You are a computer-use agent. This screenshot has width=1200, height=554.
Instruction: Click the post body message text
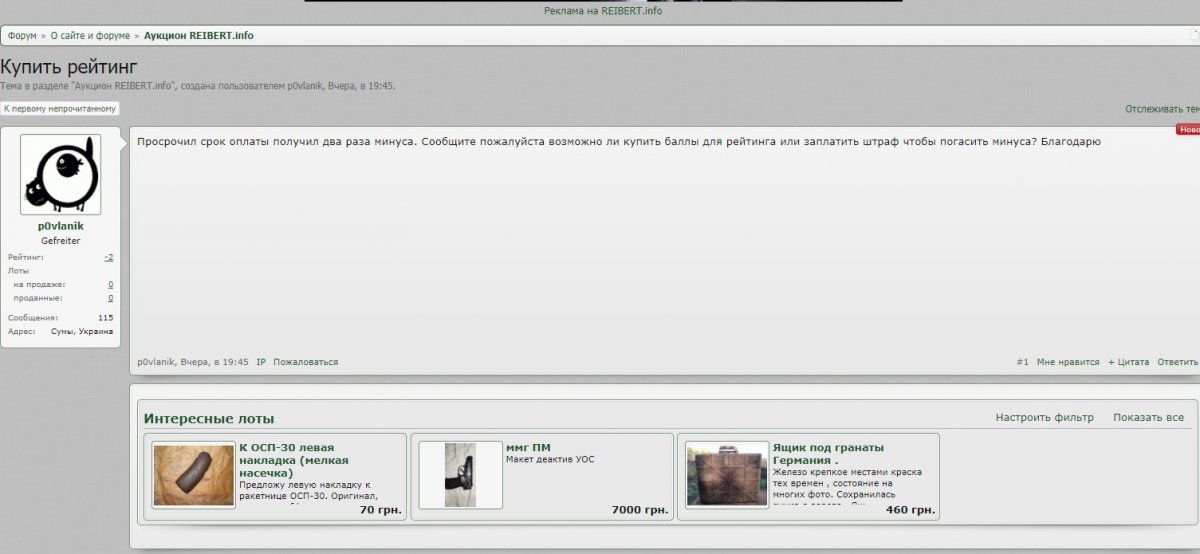(619, 142)
